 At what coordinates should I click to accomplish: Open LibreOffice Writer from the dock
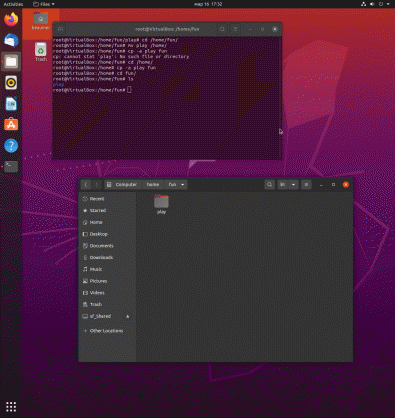tap(11, 104)
